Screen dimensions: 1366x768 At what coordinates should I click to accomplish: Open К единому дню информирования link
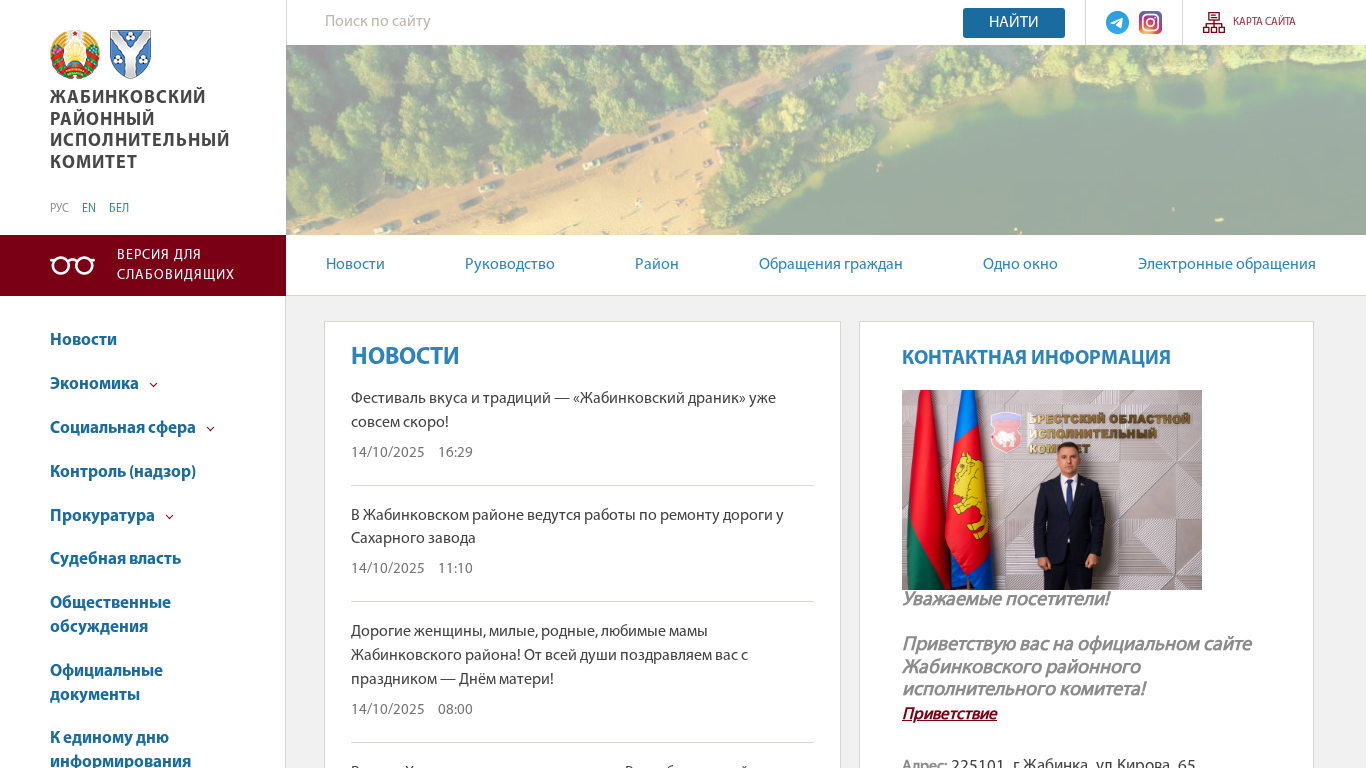(x=120, y=750)
